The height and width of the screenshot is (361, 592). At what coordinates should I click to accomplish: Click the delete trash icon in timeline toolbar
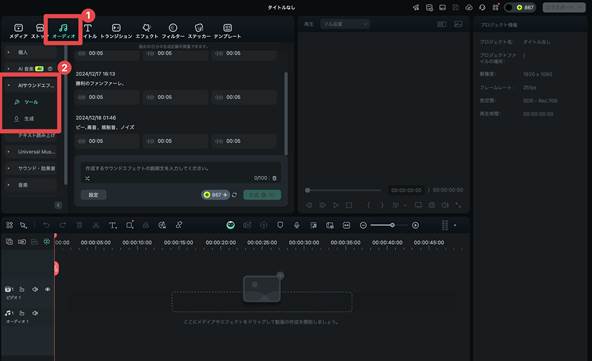coord(79,225)
